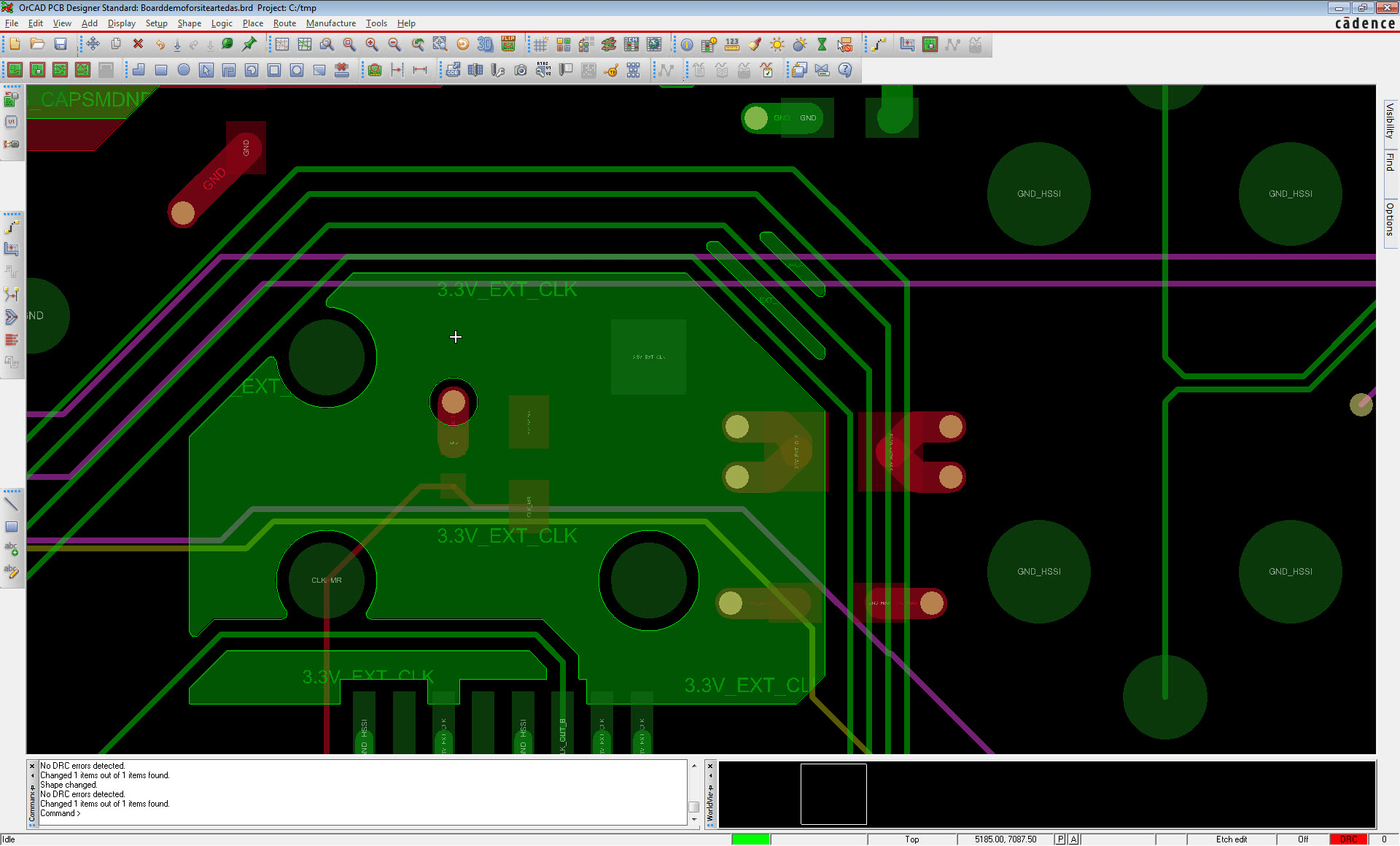Select the Measure tool
Viewport: 1400px width, 846px height.
coord(731,45)
